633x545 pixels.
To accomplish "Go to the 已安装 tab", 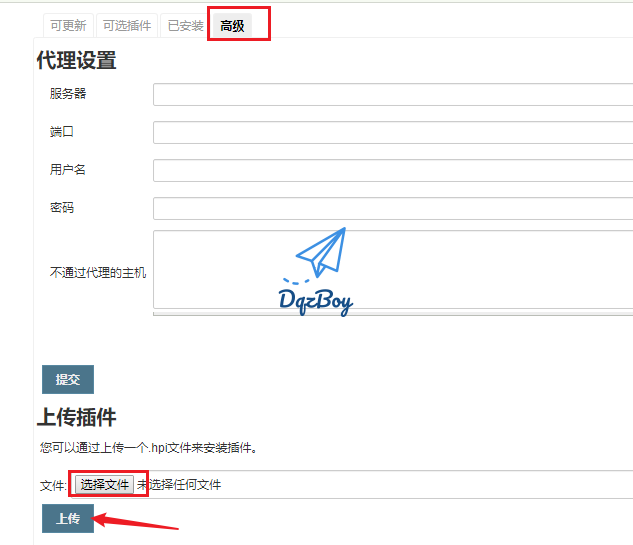I will point(185,26).
